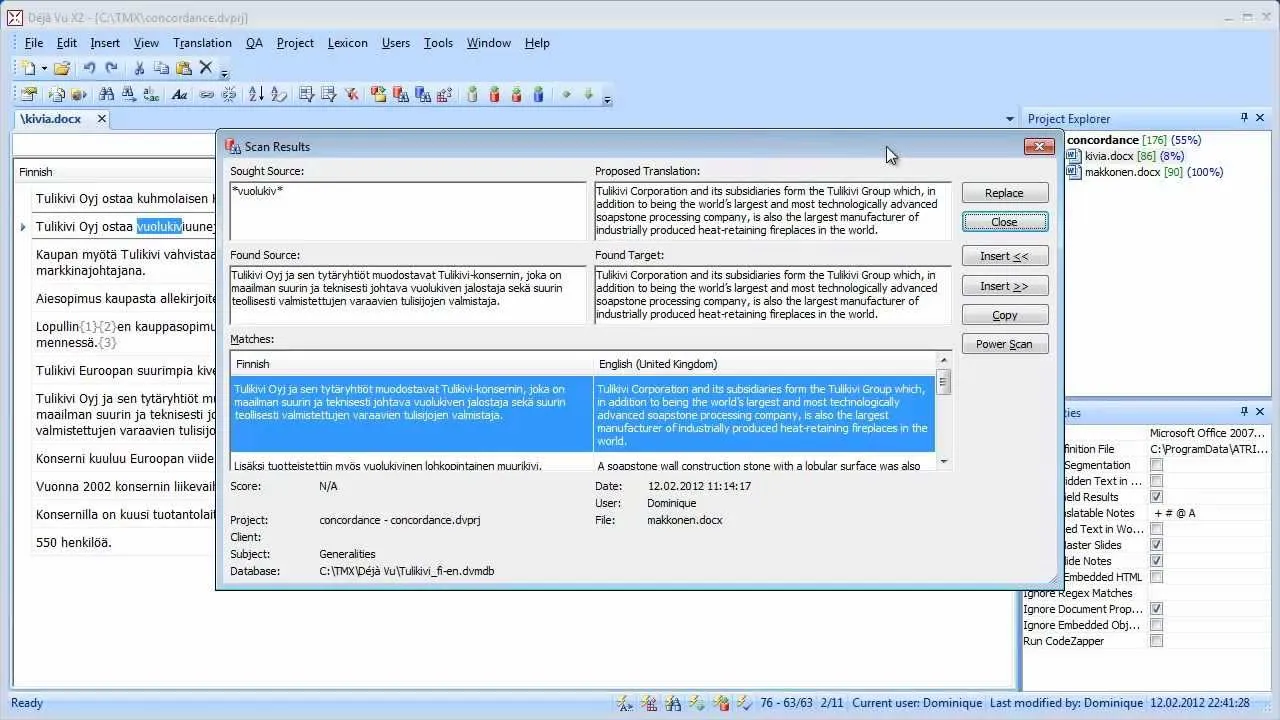The width and height of the screenshot is (1280, 720).
Task: Click the Undo arrow icon
Action: (x=89, y=68)
